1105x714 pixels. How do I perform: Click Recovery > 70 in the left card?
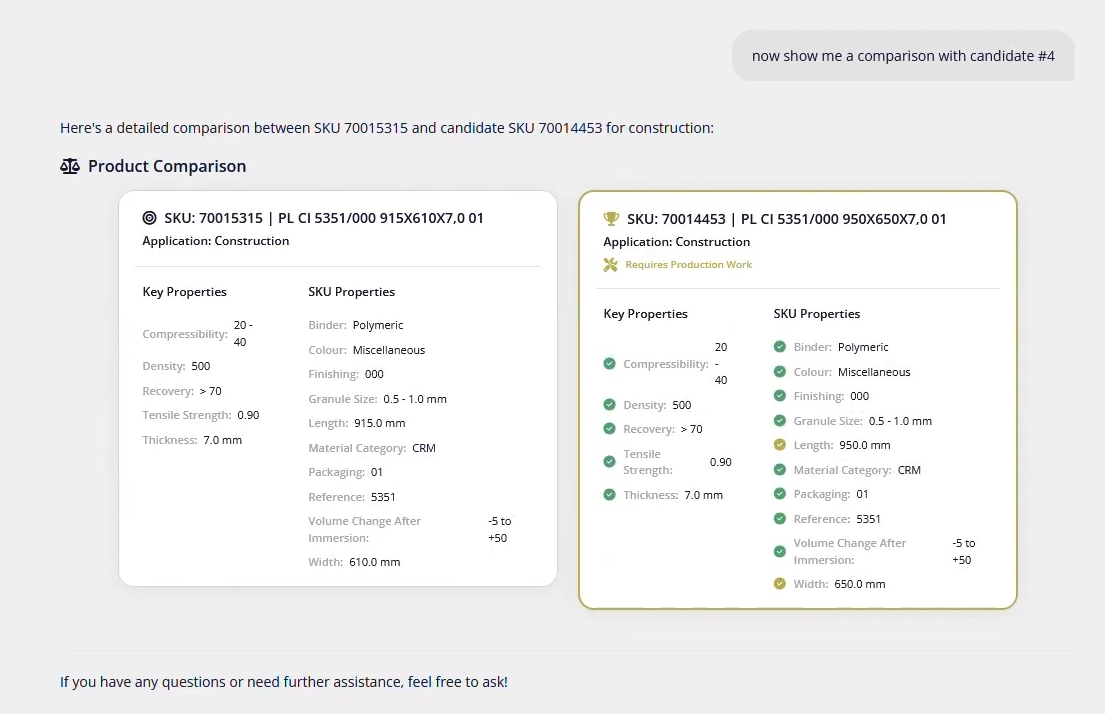(182, 390)
